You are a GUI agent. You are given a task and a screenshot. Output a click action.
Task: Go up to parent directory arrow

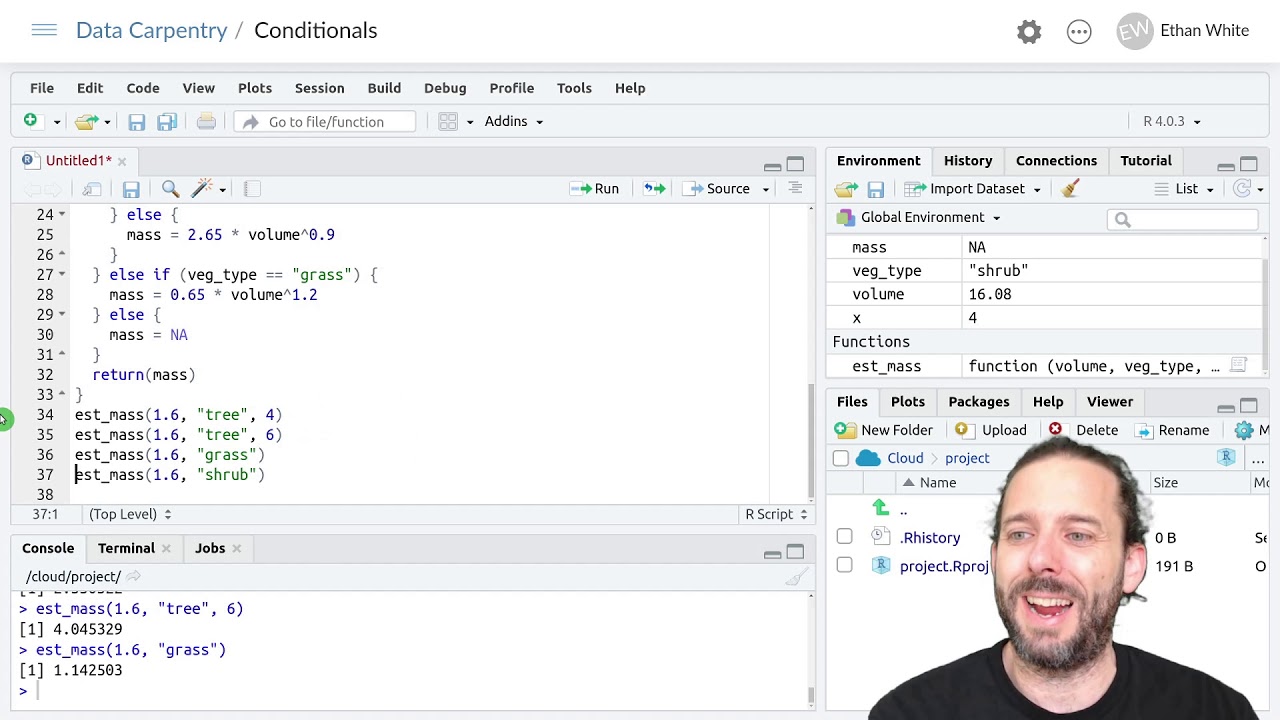point(880,509)
